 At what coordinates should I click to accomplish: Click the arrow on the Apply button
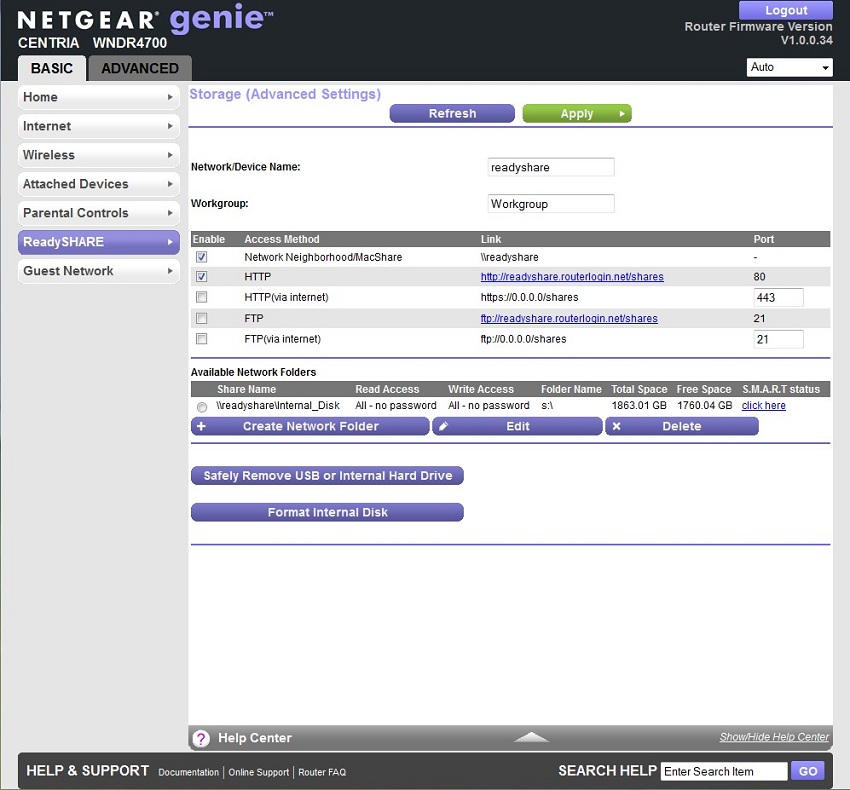(x=622, y=114)
